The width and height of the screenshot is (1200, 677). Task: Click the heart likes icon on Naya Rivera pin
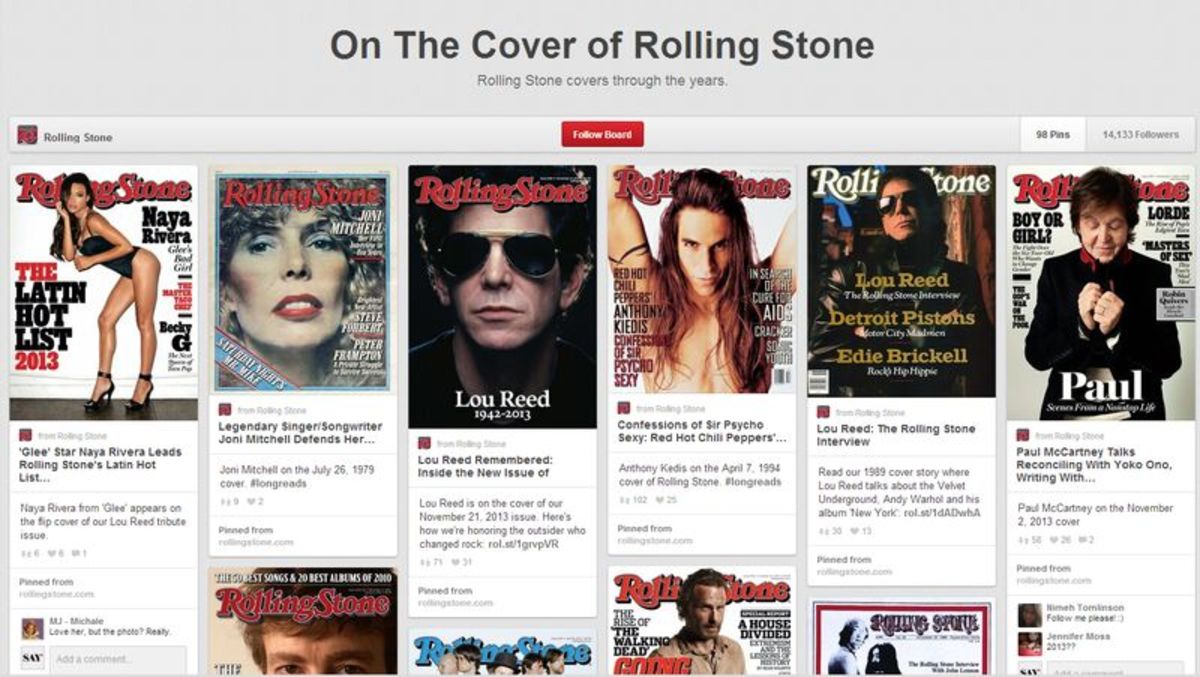(x=50, y=553)
